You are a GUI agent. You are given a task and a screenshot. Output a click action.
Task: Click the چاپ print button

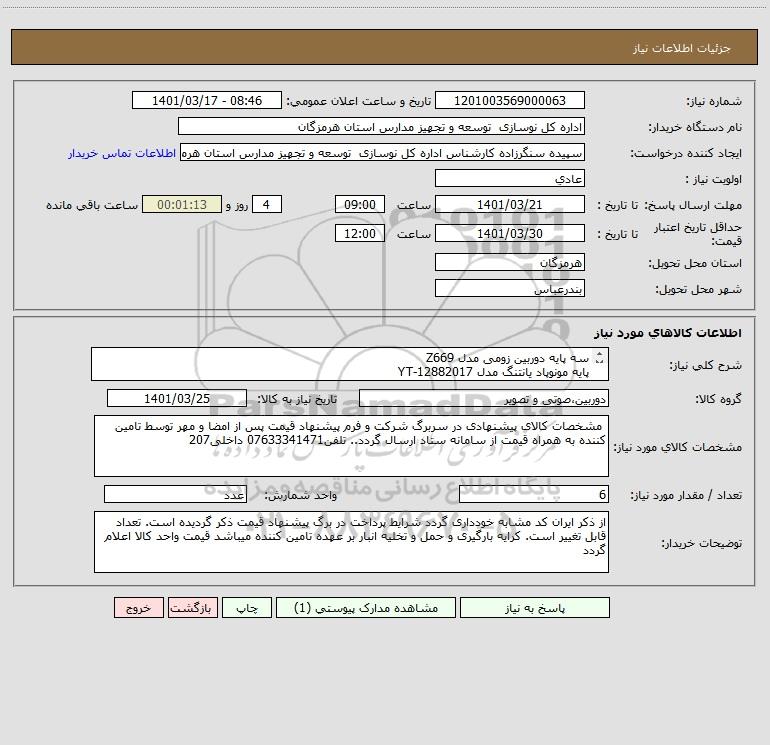pyautogui.click(x=247, y=607)
